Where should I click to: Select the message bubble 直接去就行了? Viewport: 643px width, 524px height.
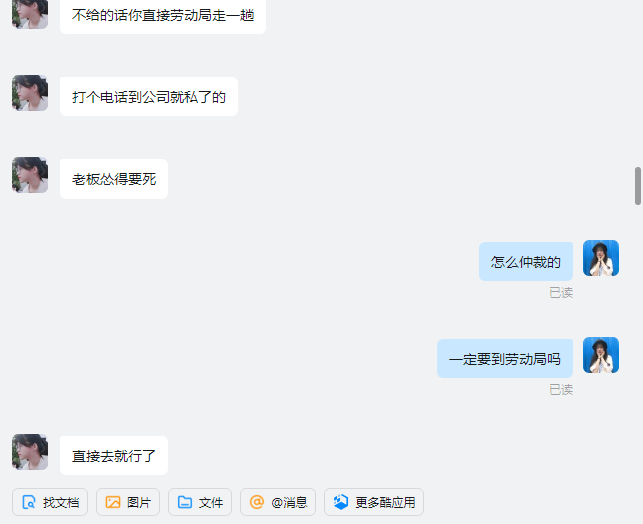click(x=114, y=456)
